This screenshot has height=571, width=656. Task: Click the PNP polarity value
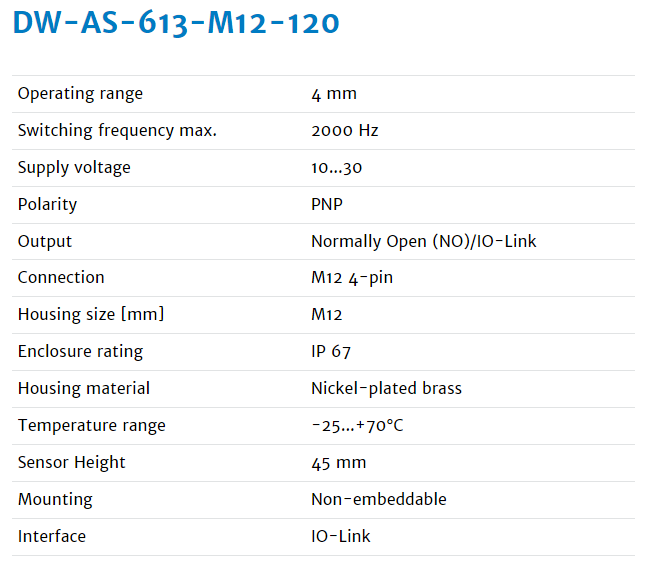click(327, 205)
